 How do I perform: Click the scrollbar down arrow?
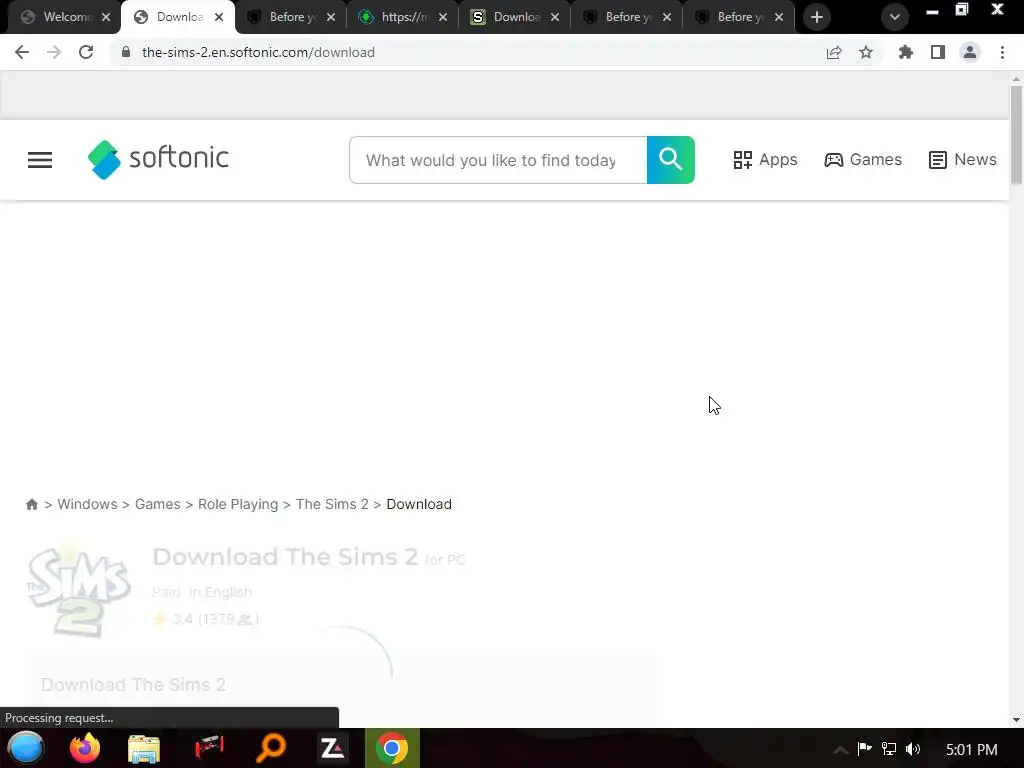pyautogui.click(x=1016, y=720)
